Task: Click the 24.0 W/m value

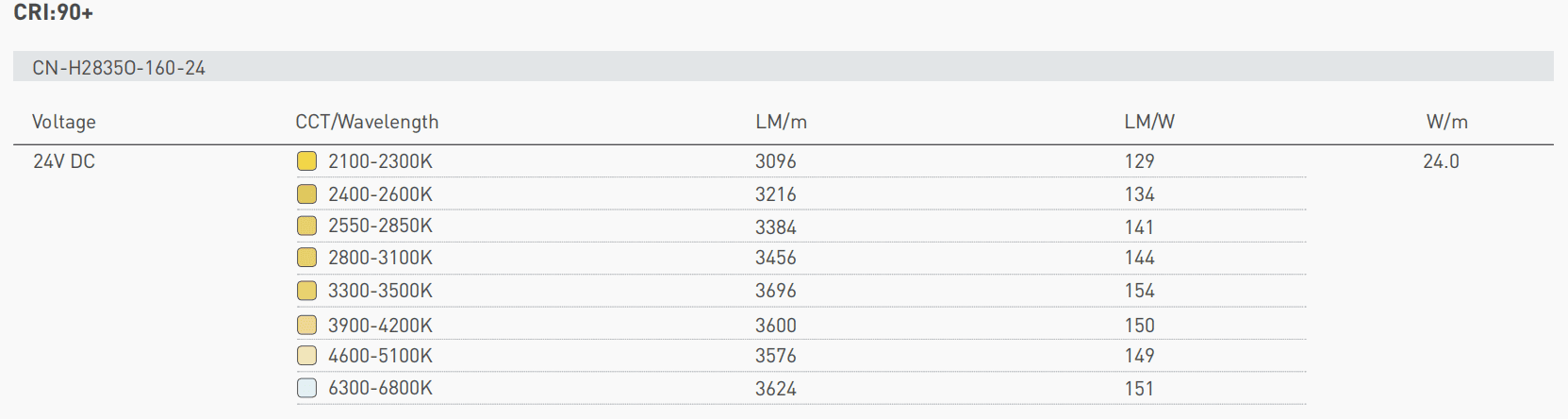Action: coord(1441,161)
